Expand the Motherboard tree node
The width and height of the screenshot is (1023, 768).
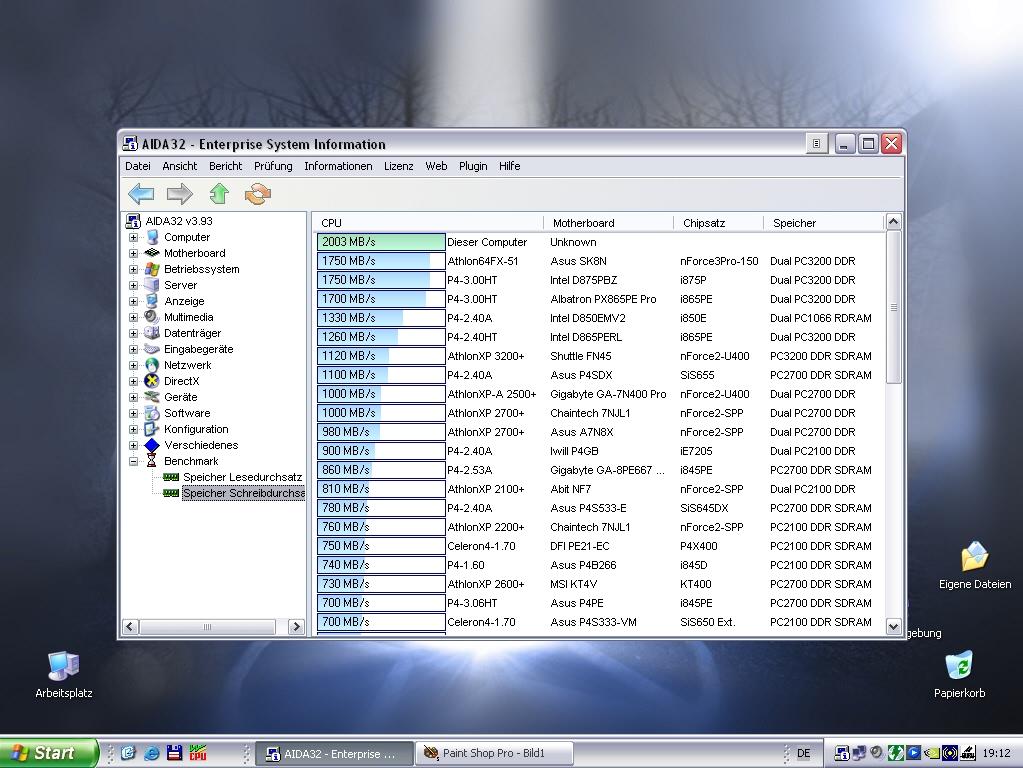click(x=133, y=253)
